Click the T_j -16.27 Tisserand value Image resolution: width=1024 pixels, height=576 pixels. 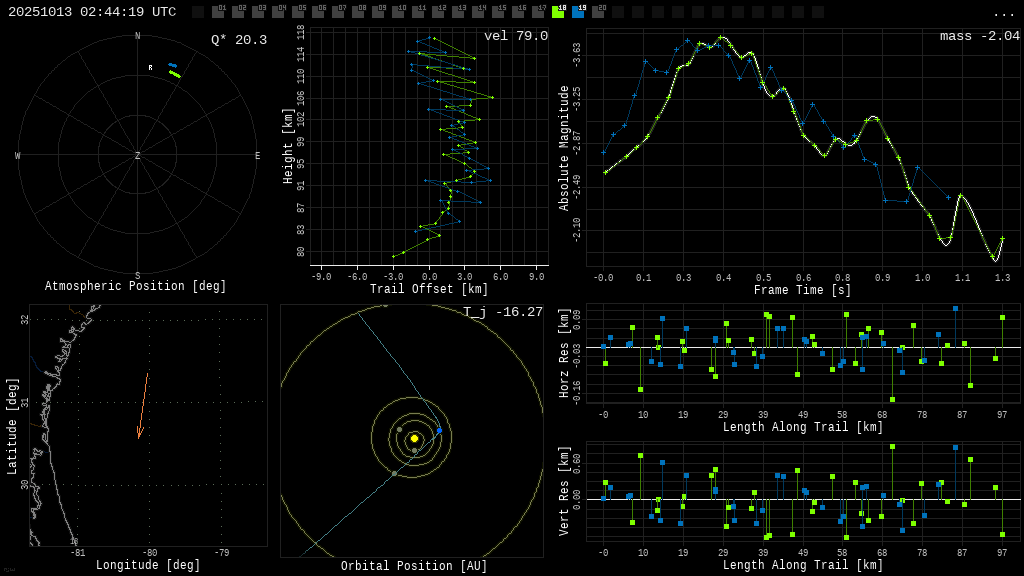point(502,312)
